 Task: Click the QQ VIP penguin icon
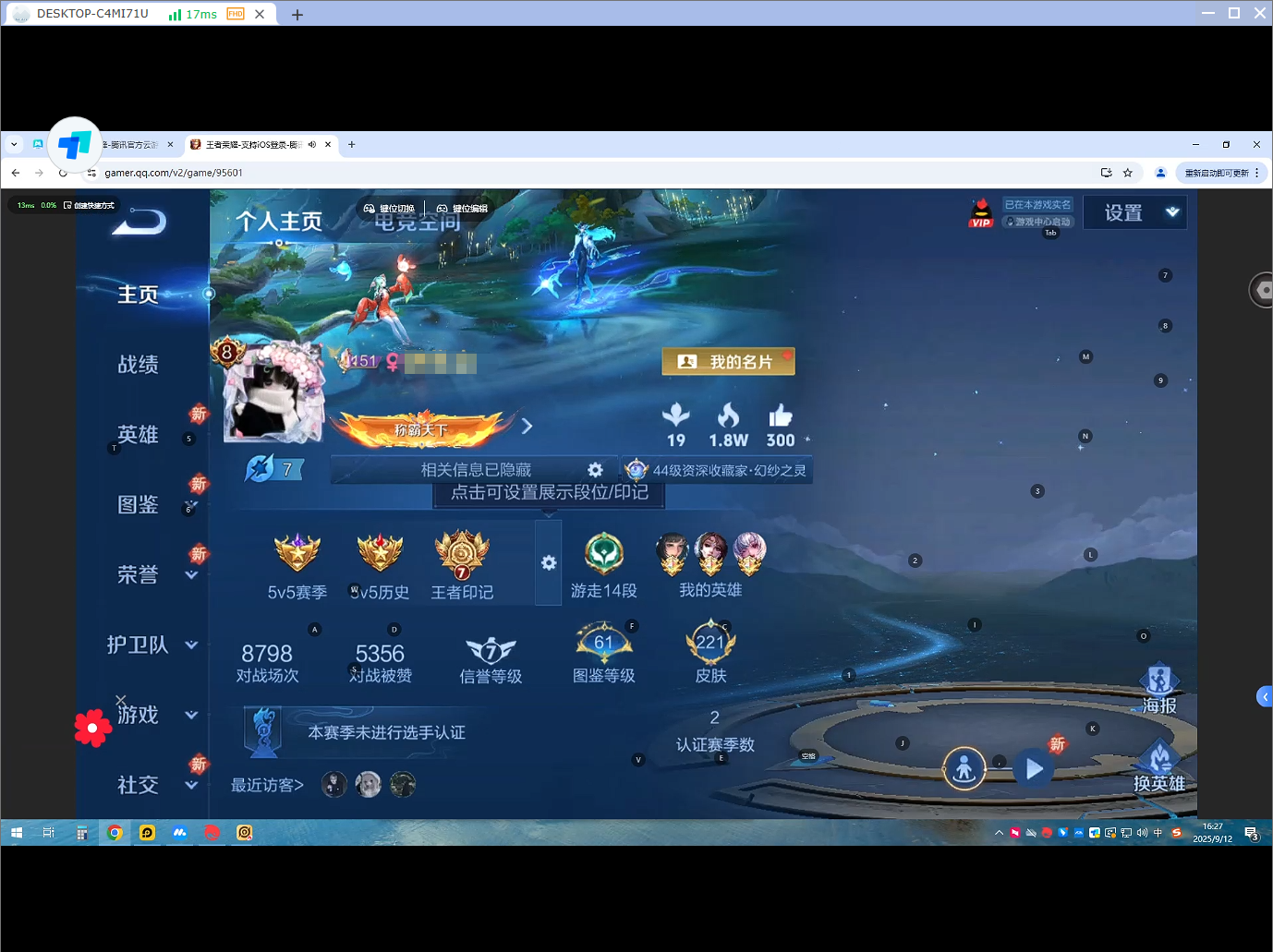(x=981, y=213)
